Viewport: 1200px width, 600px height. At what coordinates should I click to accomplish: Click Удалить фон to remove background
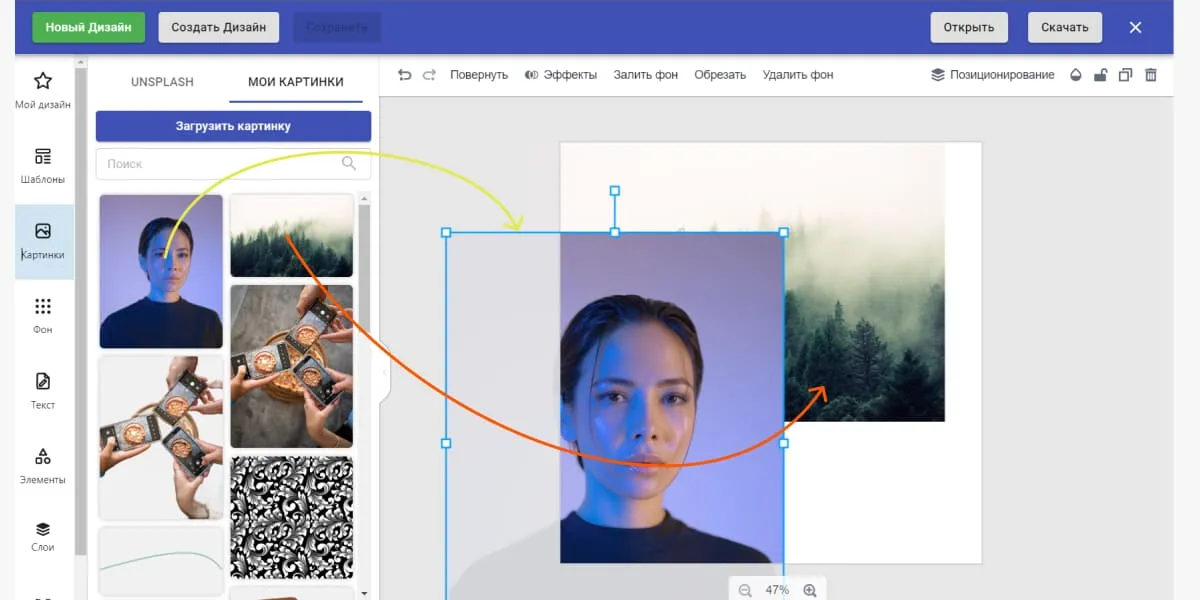click(798, 75)
